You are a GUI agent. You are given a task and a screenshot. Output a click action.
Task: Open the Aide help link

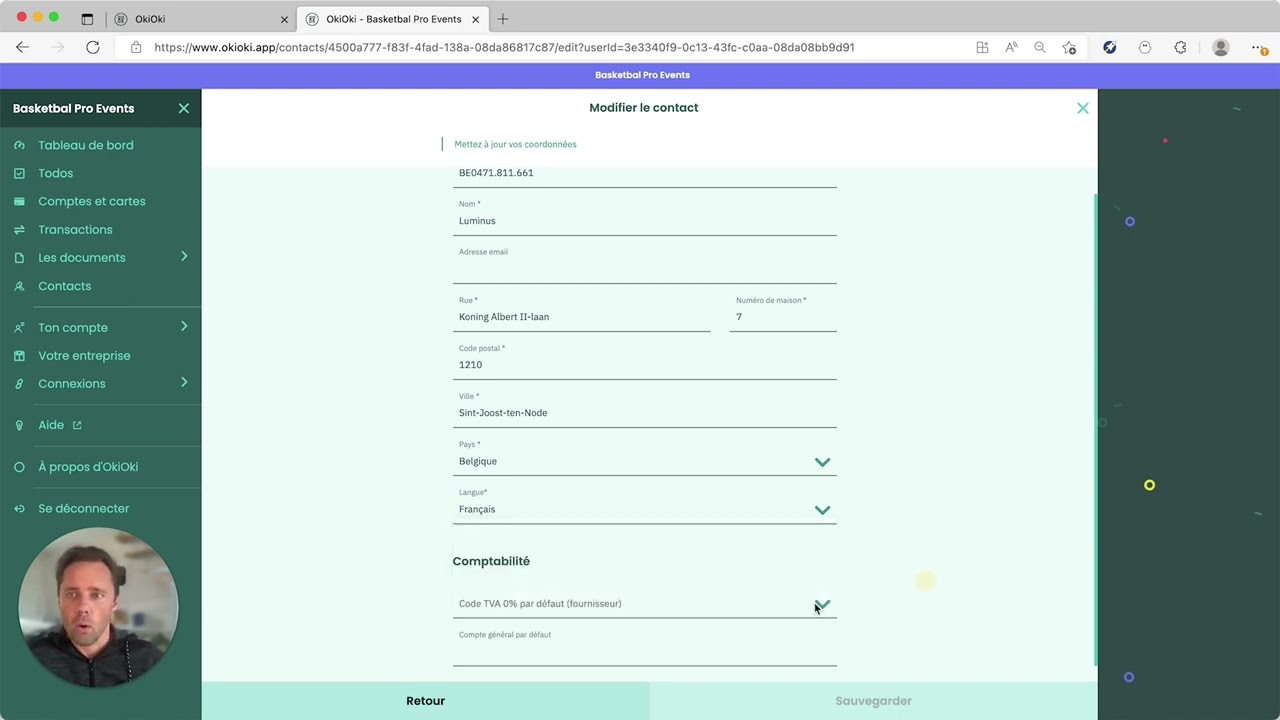point(51,425)
